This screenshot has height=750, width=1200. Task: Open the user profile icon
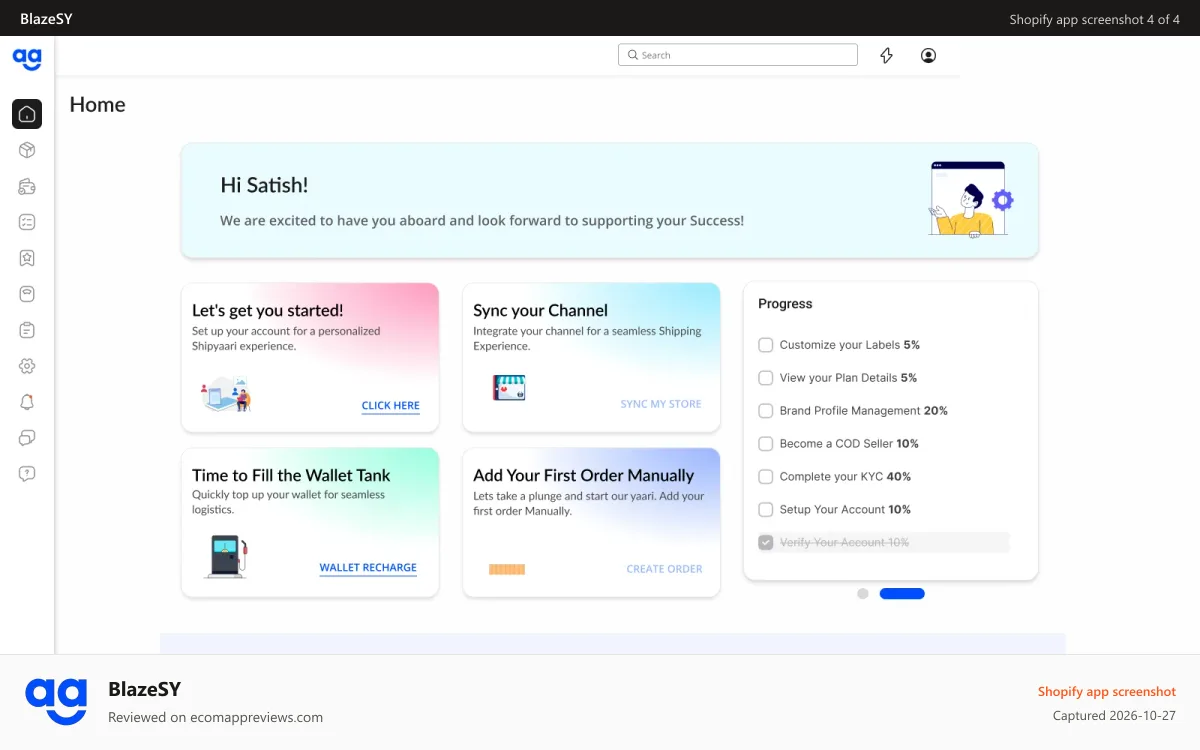pos(928,56)
